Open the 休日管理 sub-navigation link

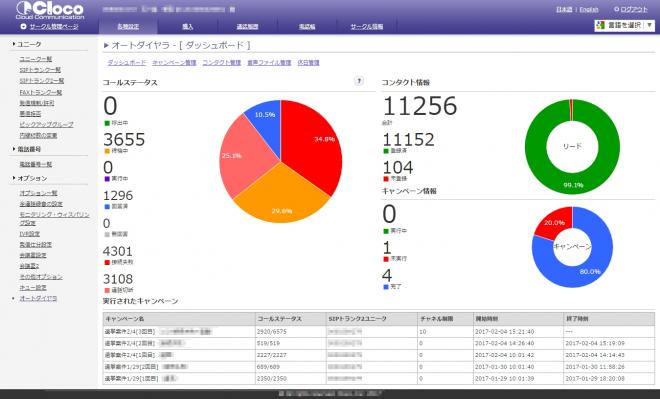(x=308, y=63)
